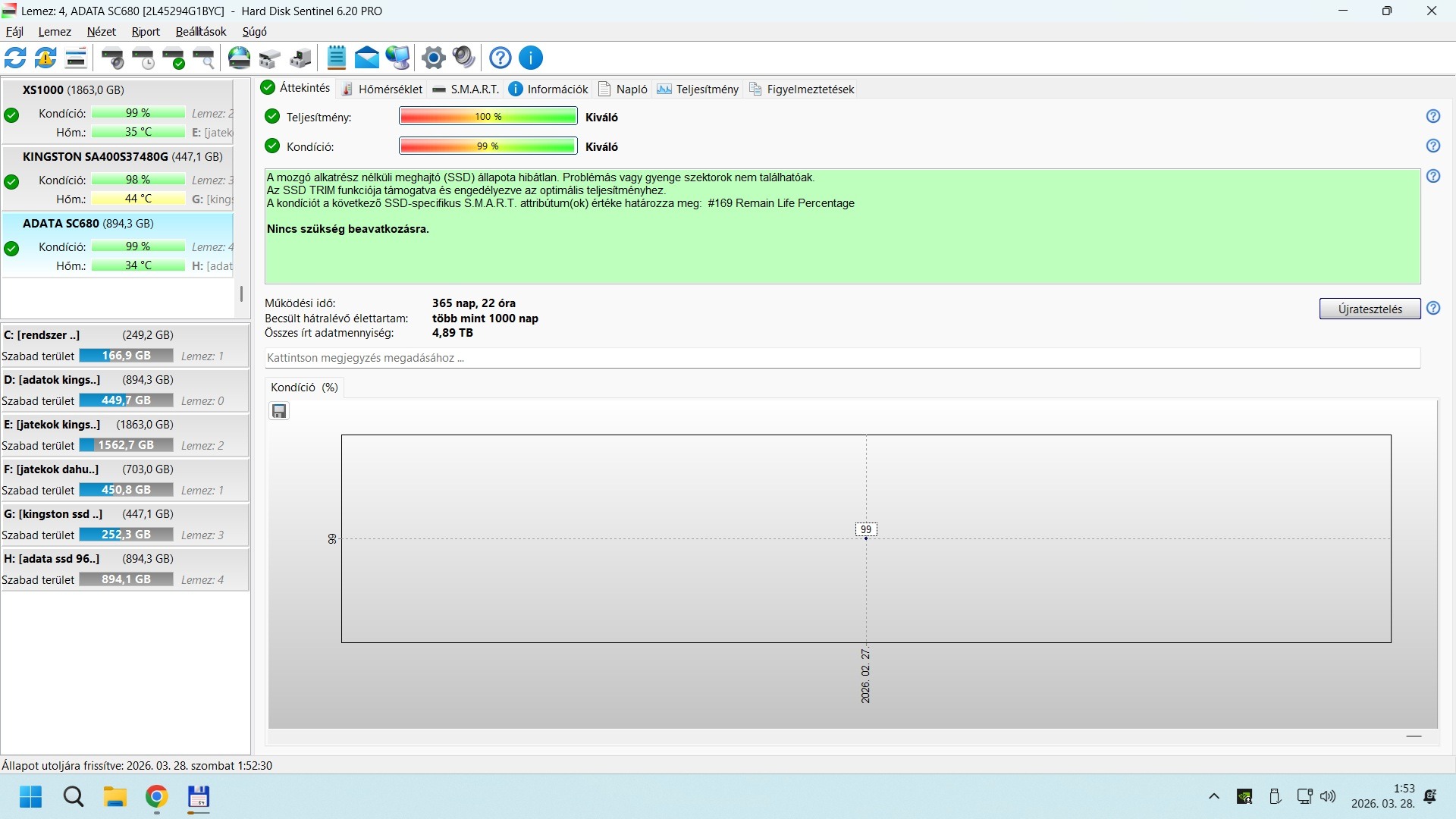Click the blue envelope send email icon
The width and height of the screenshot is (1456, 819).
pos(367,58)
